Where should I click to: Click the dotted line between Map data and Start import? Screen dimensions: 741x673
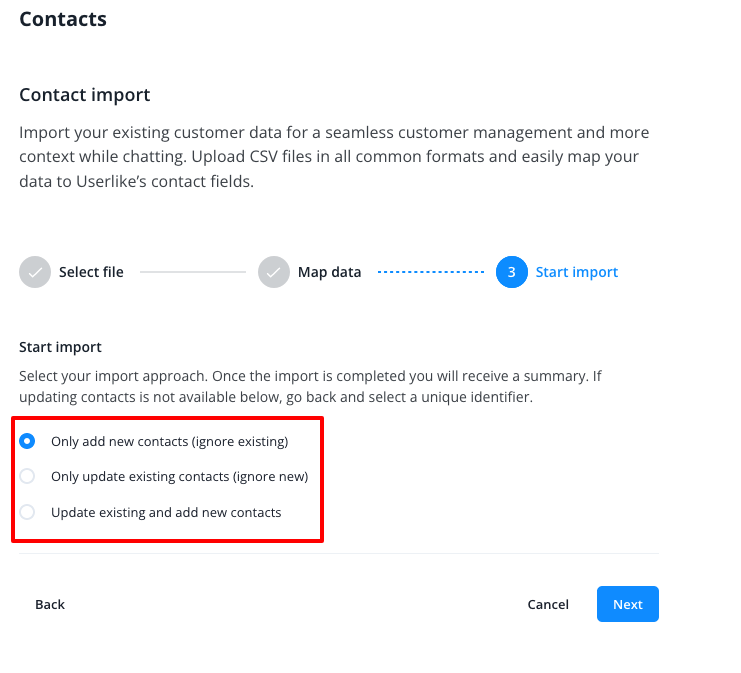[x=431, y=272]
